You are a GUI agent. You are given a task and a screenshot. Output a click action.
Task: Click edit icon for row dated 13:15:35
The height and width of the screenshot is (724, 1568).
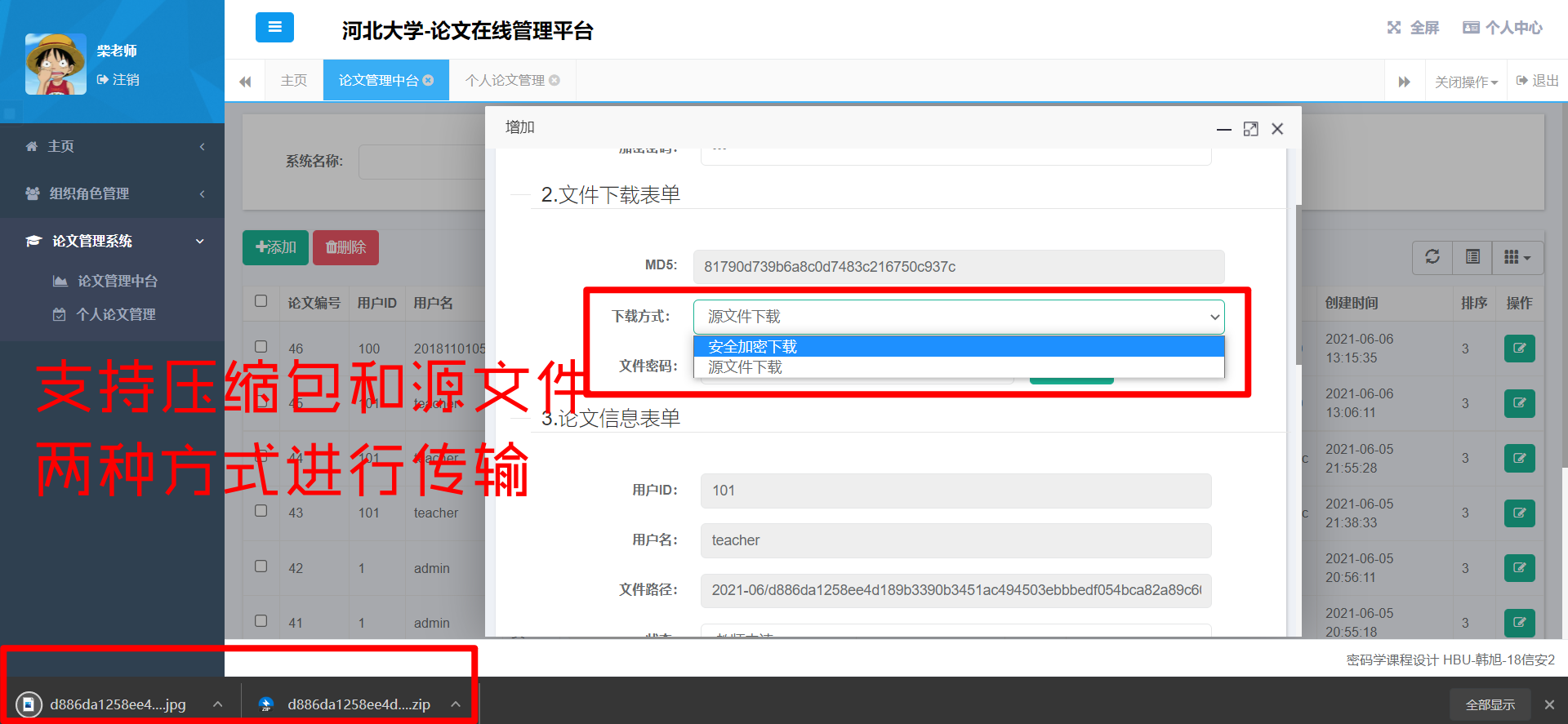[1519, 349]
